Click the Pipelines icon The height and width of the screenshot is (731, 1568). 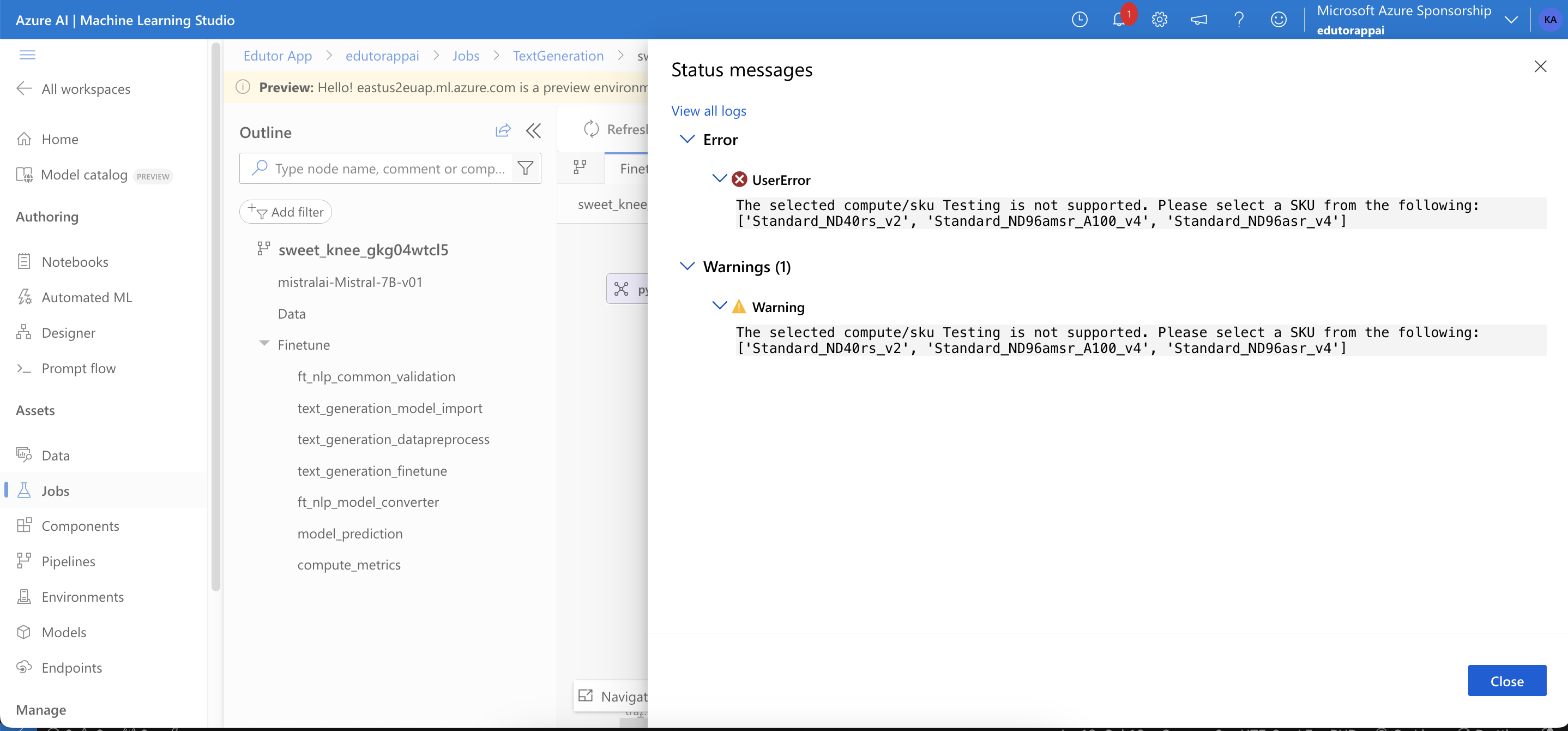coord(24,561)
